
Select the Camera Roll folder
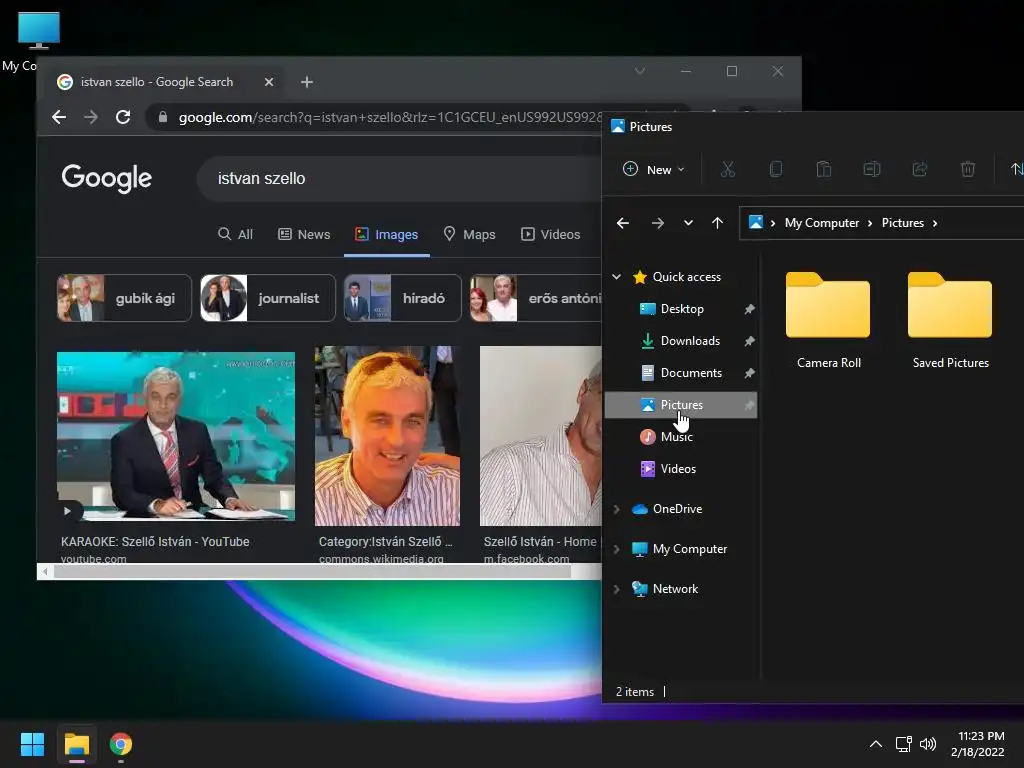pos(828,320)
